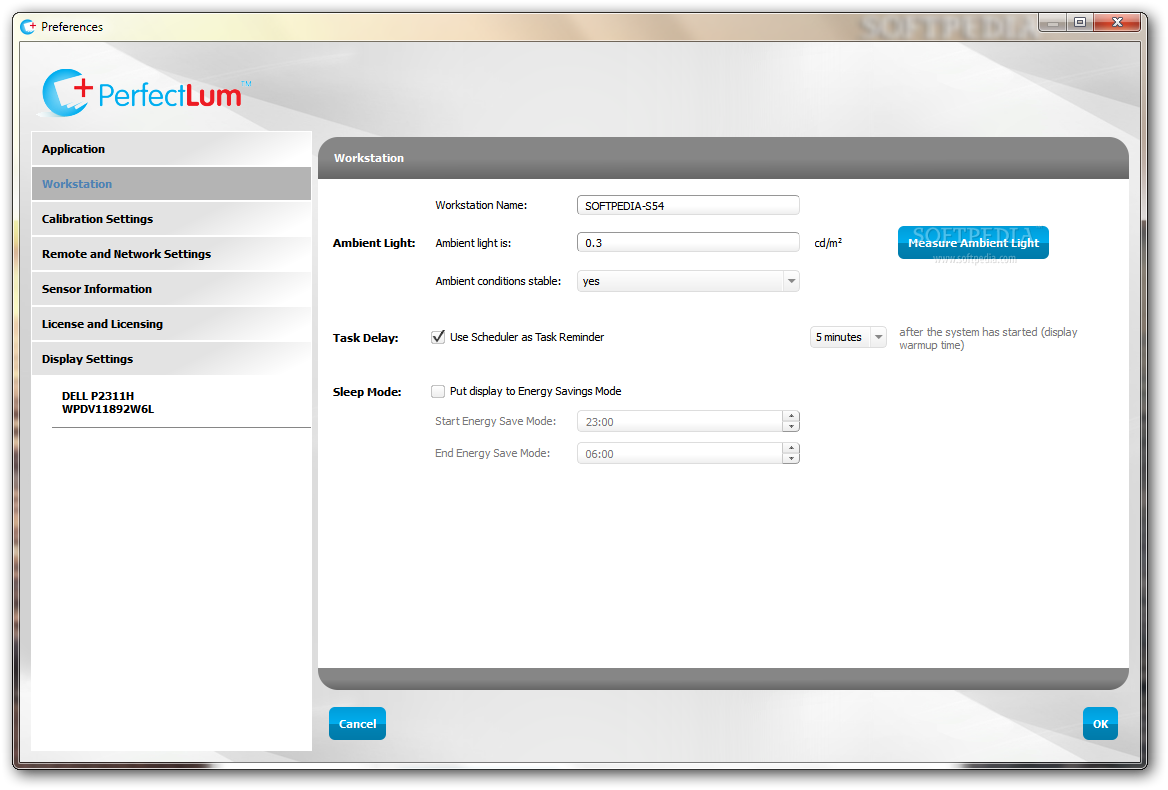Open Display Settings section
The width and height of the screenshot is (1168, 790).
pos(171,359)
